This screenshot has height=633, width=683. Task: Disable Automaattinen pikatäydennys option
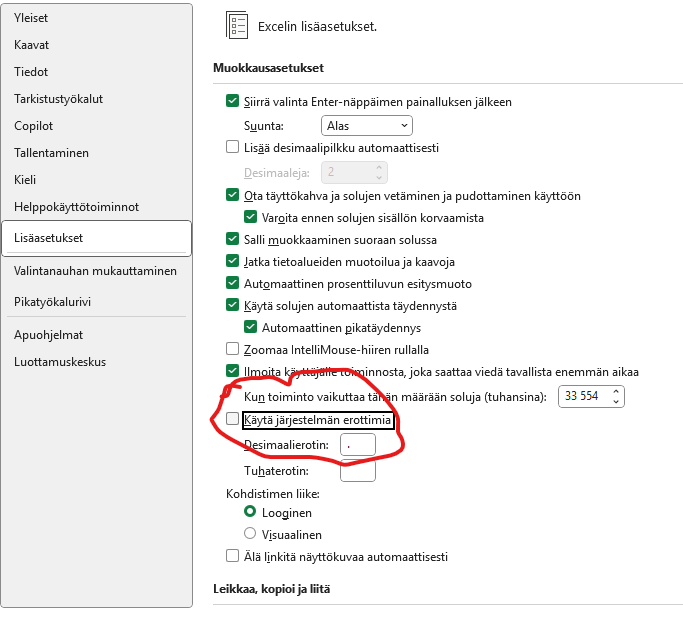pyautogui.click(x=251, y=327)
